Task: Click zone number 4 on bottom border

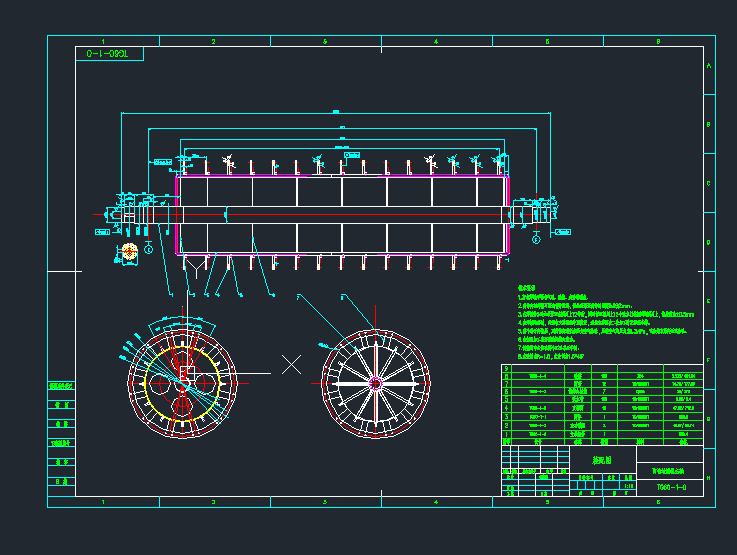Action: (x=436, y=501)
